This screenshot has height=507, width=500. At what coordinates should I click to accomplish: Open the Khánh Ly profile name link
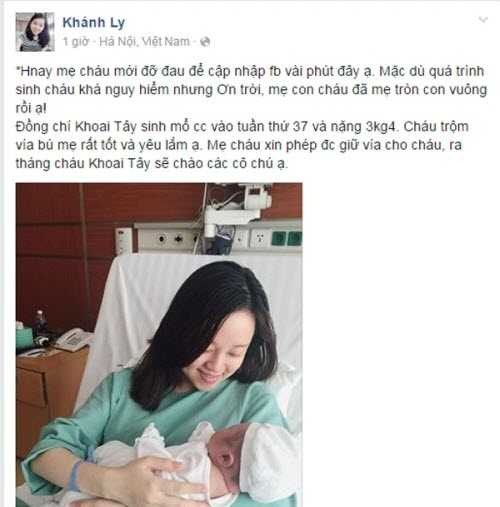[x=94, y=23]
